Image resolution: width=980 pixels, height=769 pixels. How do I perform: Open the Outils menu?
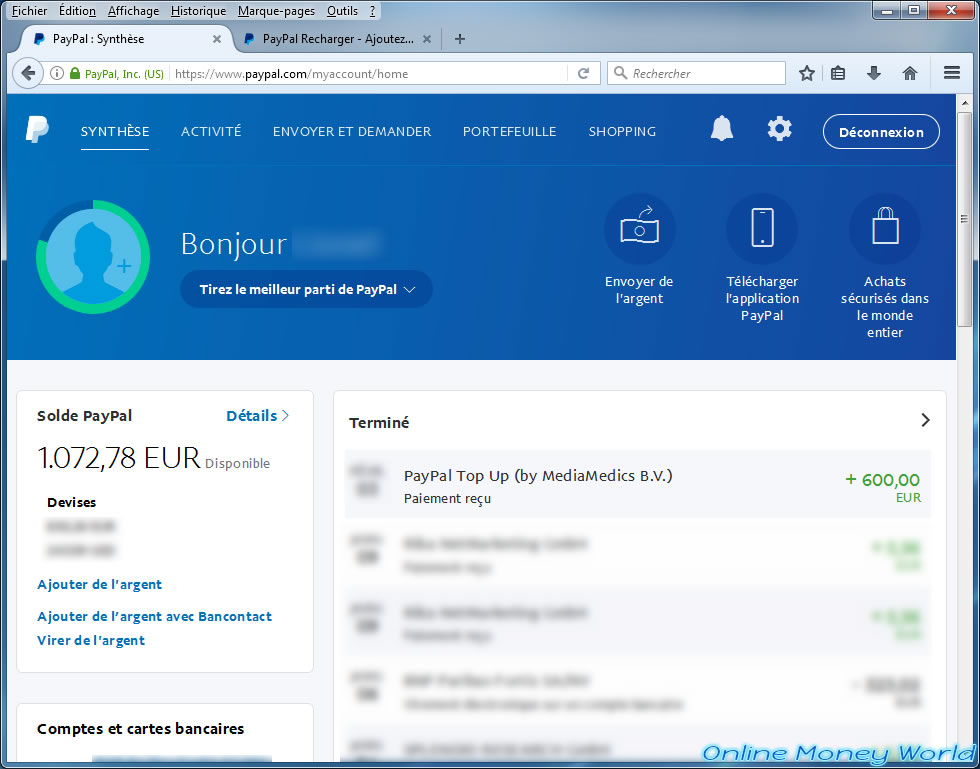pos(342,11)
